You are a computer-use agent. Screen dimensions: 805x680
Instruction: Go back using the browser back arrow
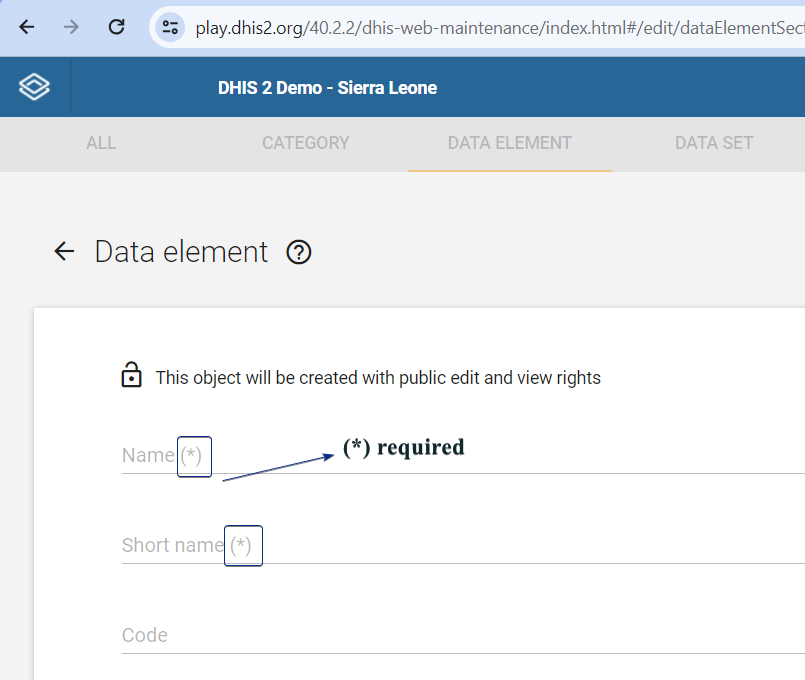click(27, 27)
